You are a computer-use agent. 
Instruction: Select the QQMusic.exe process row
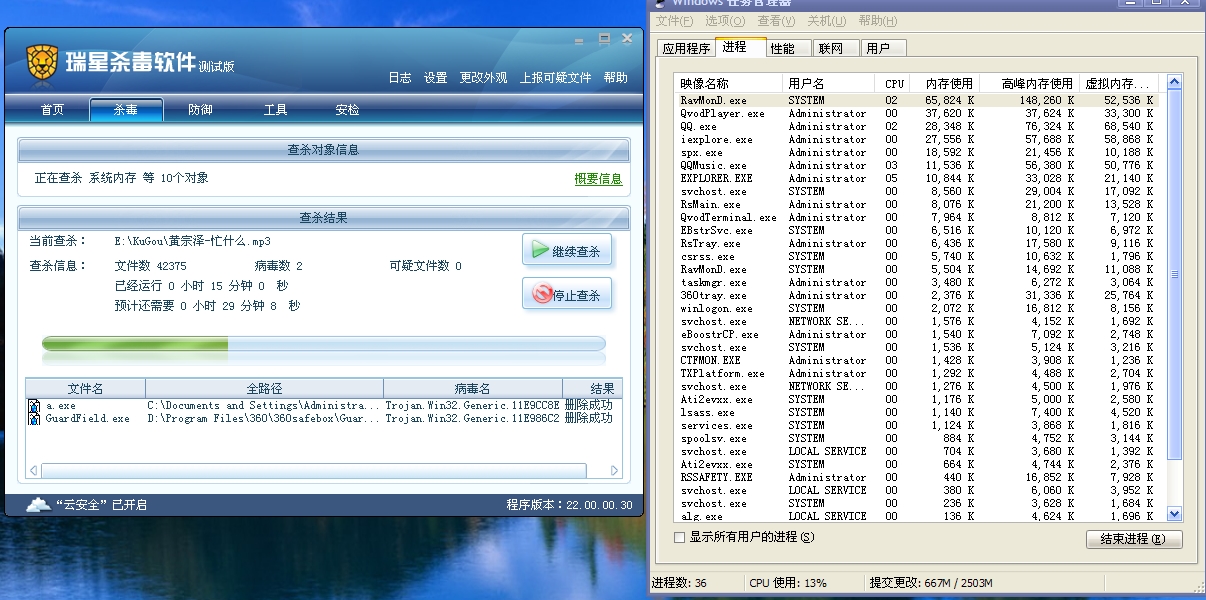[917, 166]
